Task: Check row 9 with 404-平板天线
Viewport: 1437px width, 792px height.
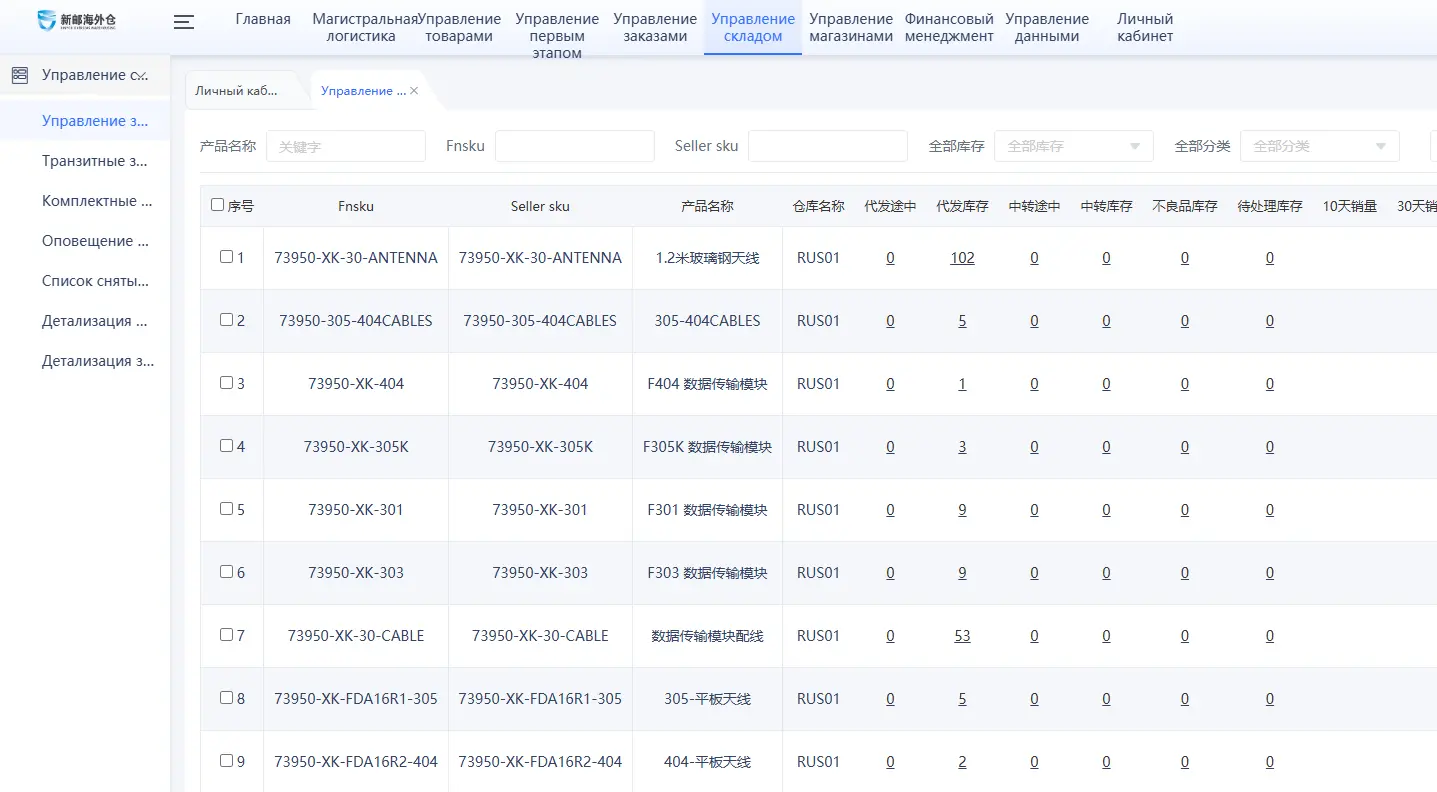Action: click(227, 761)
